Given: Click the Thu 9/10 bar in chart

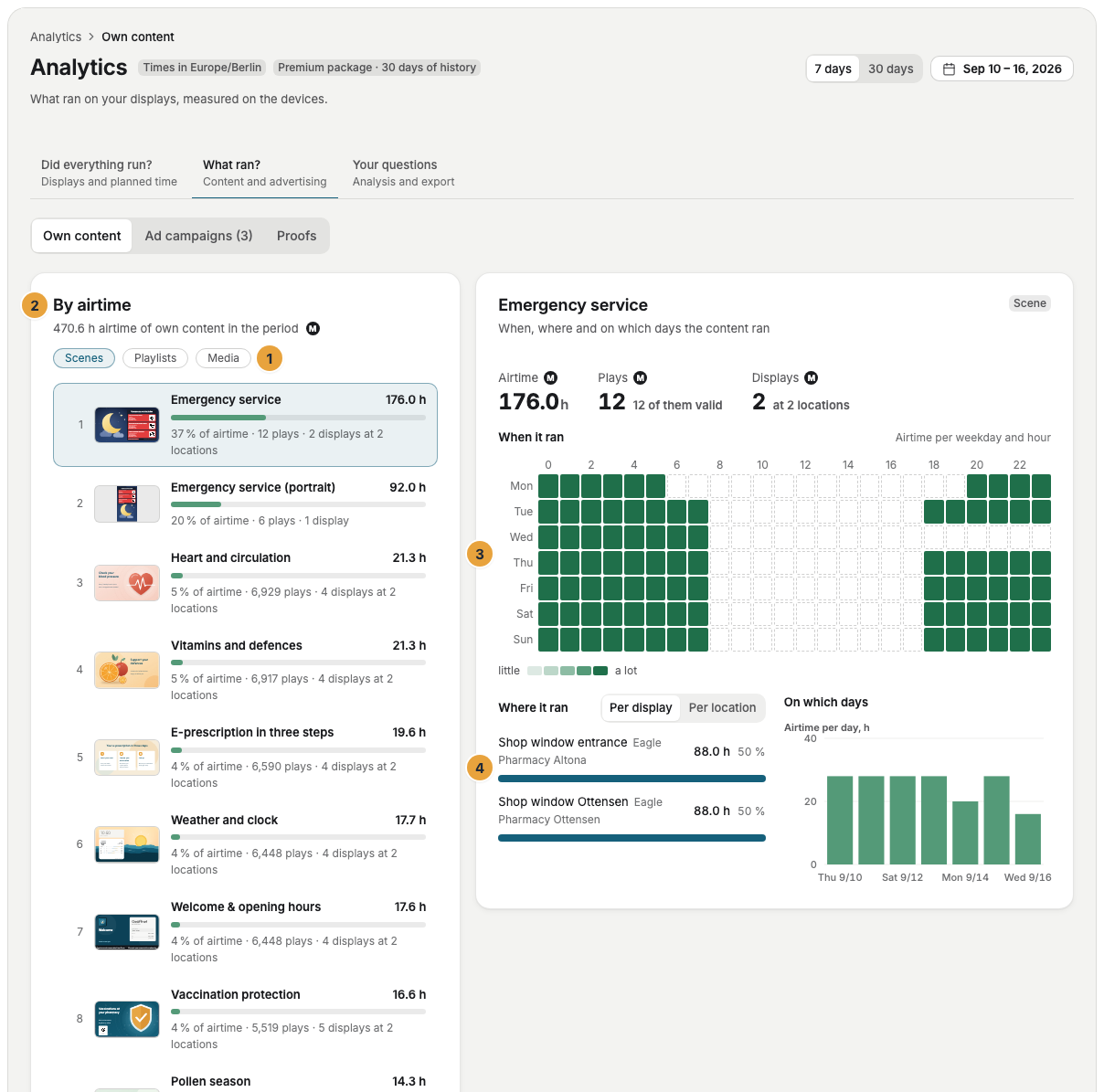Looking at the screenshot, I should [840, 820].
